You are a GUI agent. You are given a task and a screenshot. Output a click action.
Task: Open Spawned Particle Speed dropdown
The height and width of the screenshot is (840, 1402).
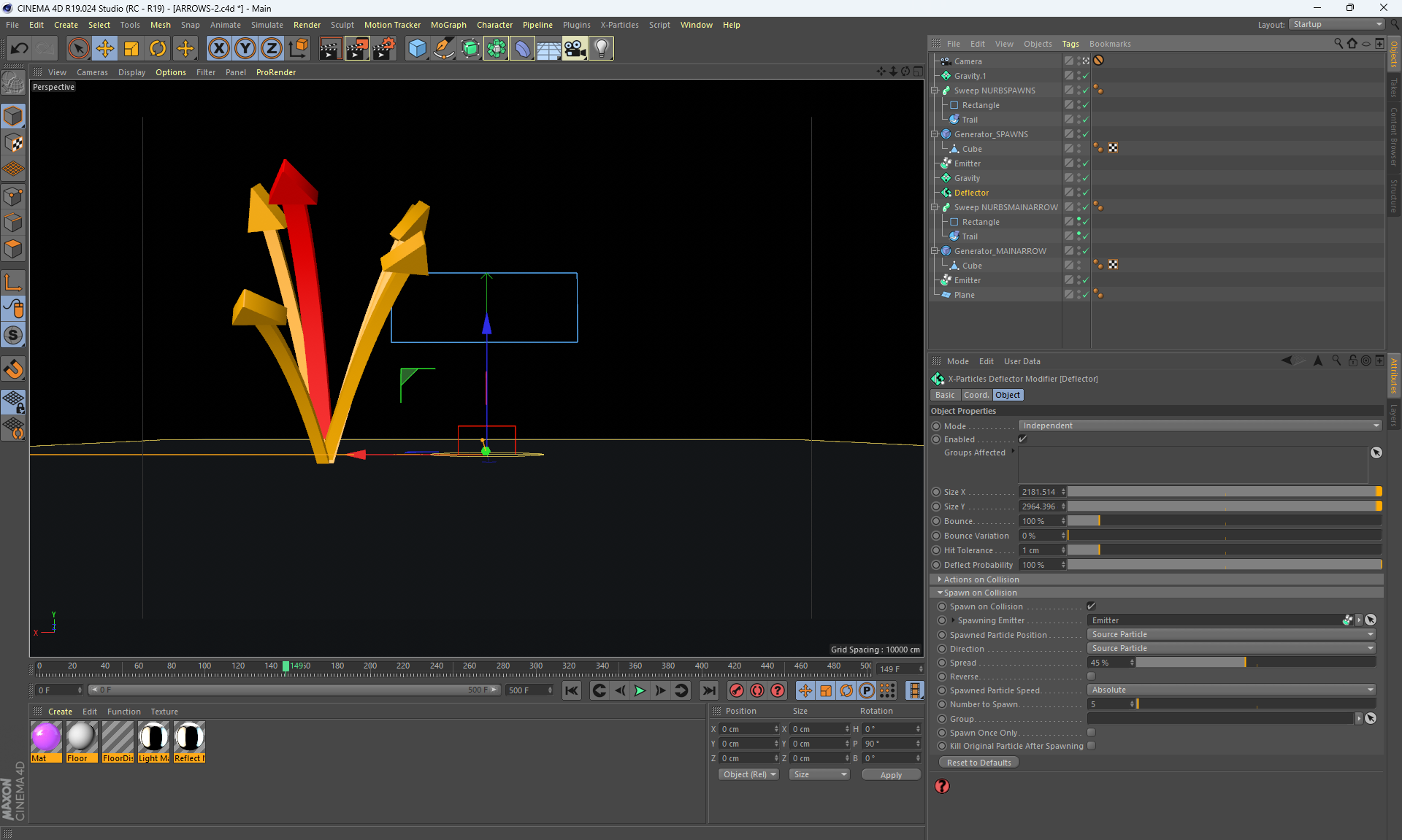click(x=1232, y=690)
